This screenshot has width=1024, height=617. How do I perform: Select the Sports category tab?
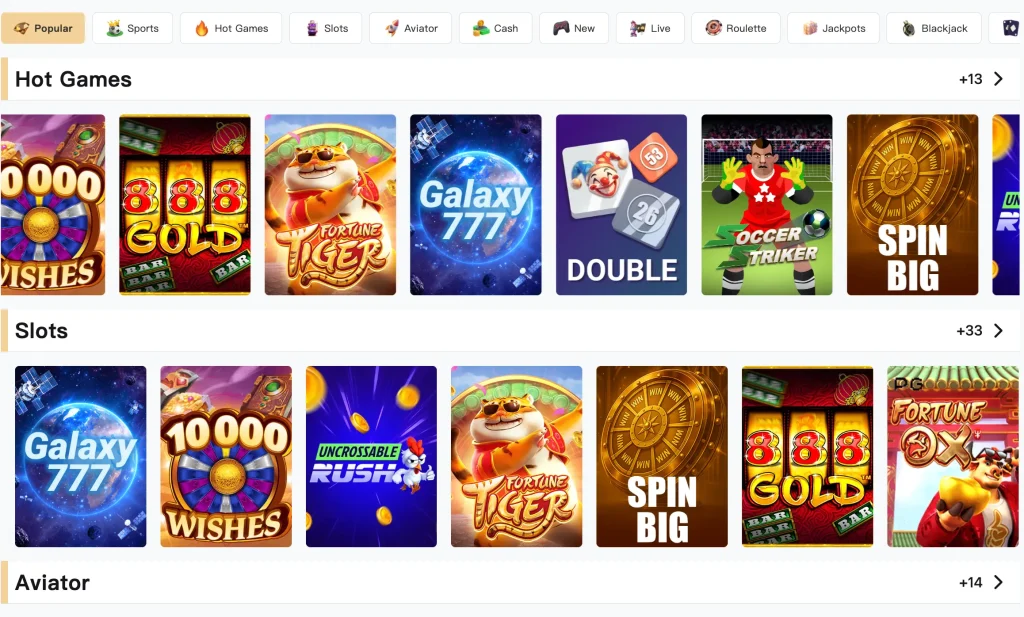(x=133, y=28)
